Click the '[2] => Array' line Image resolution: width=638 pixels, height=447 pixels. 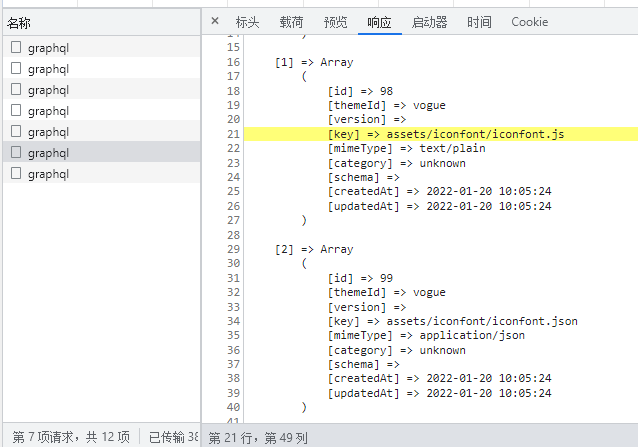(314, 249)
